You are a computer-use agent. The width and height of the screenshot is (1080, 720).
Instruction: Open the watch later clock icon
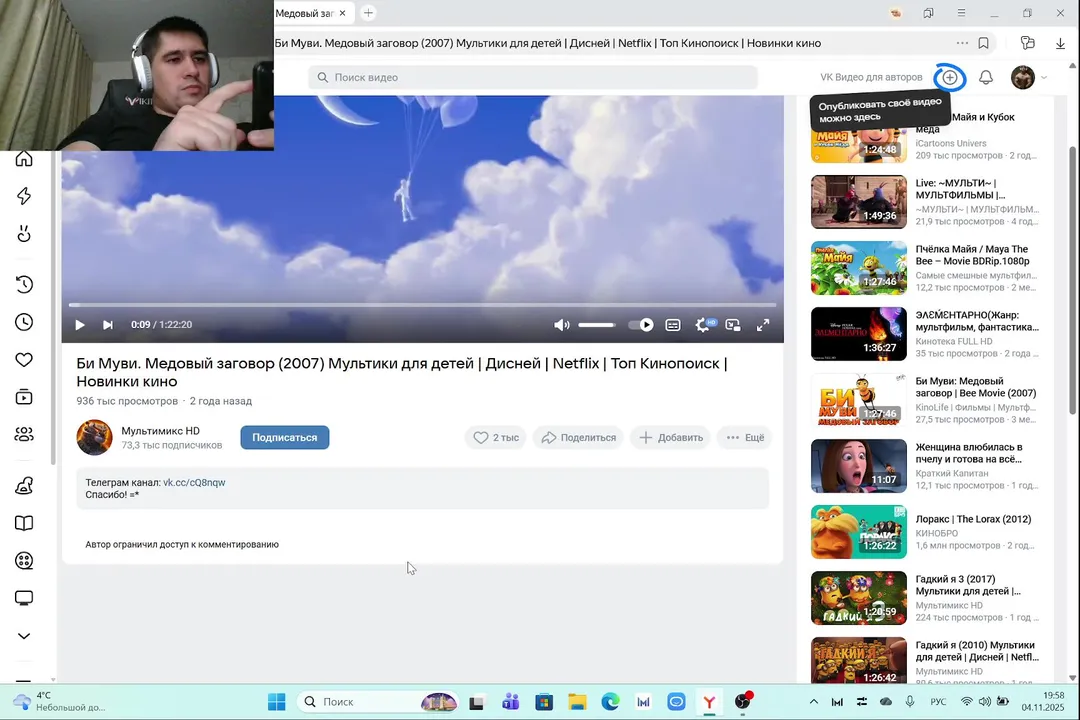coord(24,322)
